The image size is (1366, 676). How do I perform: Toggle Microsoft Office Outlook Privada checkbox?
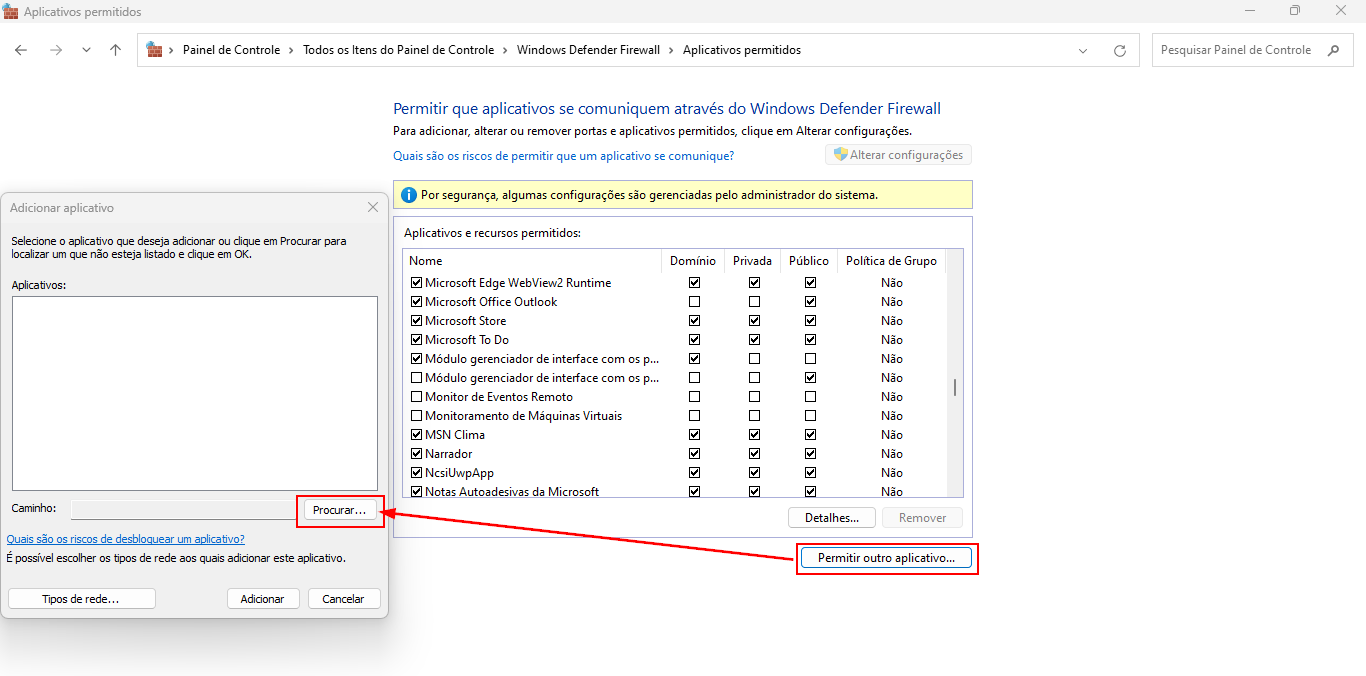click(754, 302)
